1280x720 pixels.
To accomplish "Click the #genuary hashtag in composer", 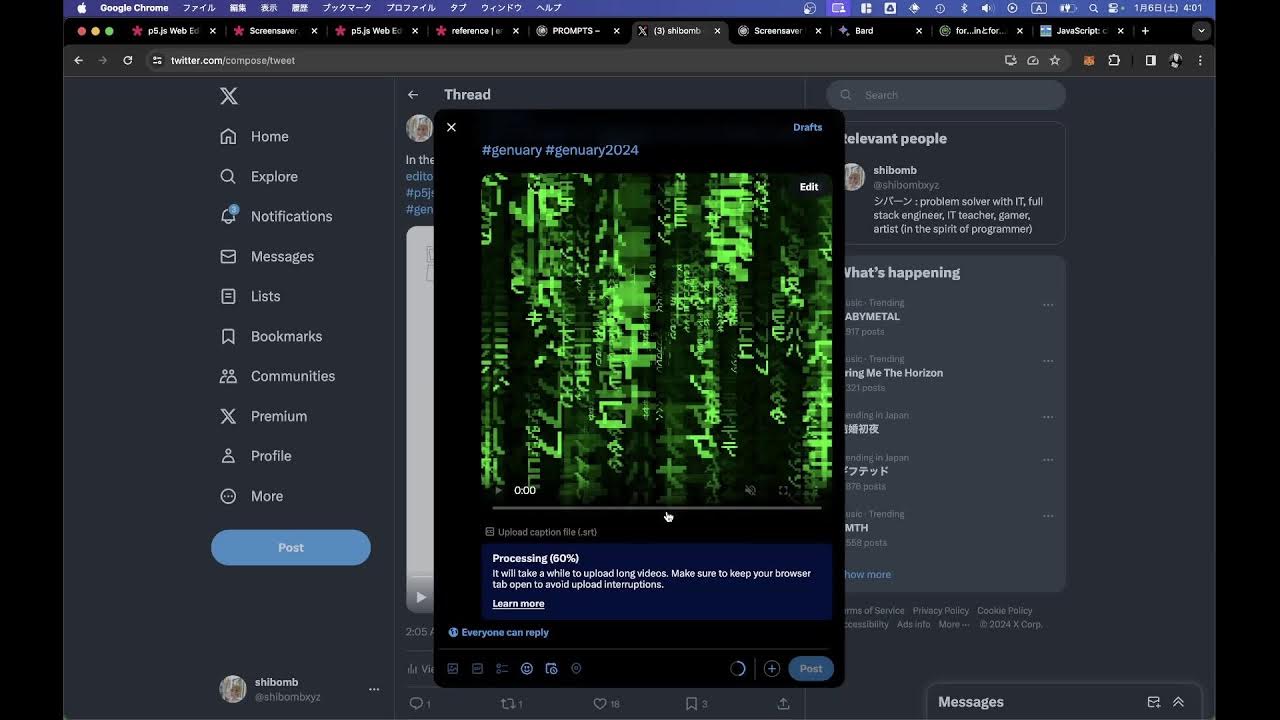I will point(511,150).
